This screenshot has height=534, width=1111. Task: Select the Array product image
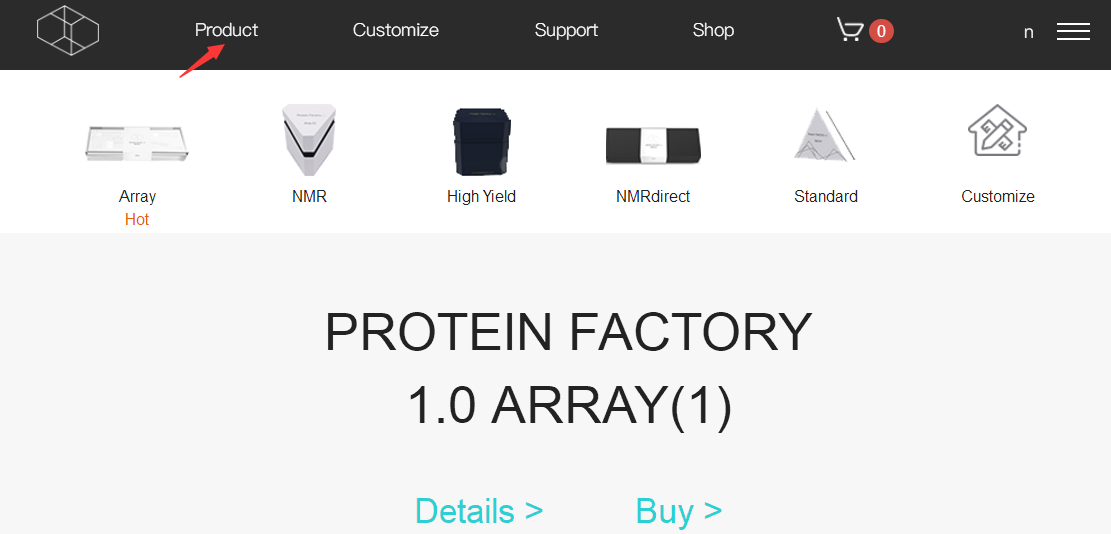137,143
